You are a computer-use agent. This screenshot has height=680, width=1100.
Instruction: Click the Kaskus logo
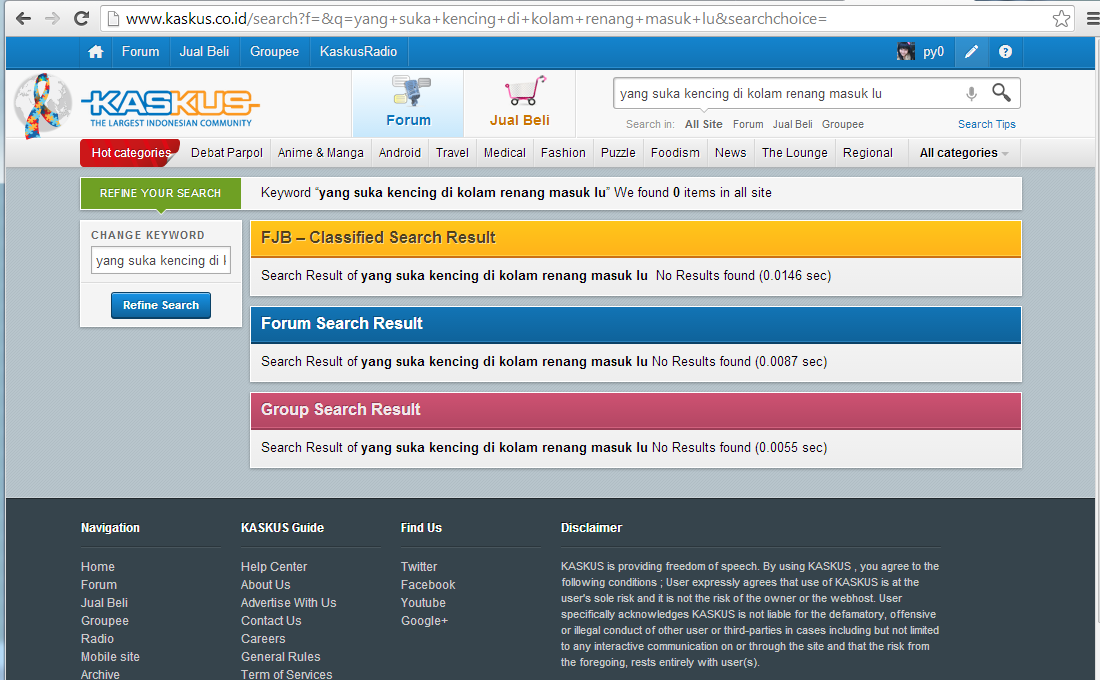tap(170, 107)
